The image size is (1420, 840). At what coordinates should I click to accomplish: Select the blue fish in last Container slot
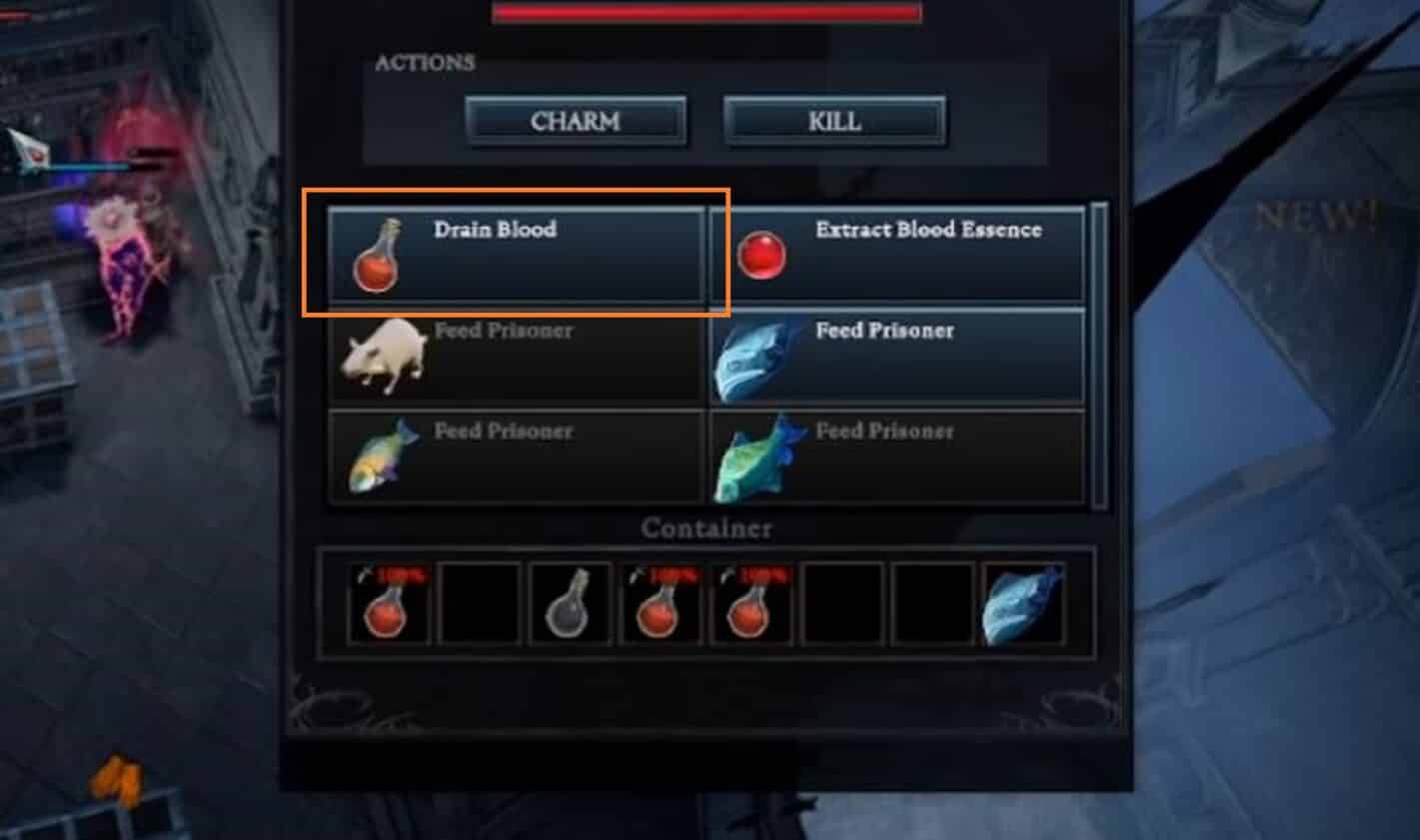pos(1023,604)
